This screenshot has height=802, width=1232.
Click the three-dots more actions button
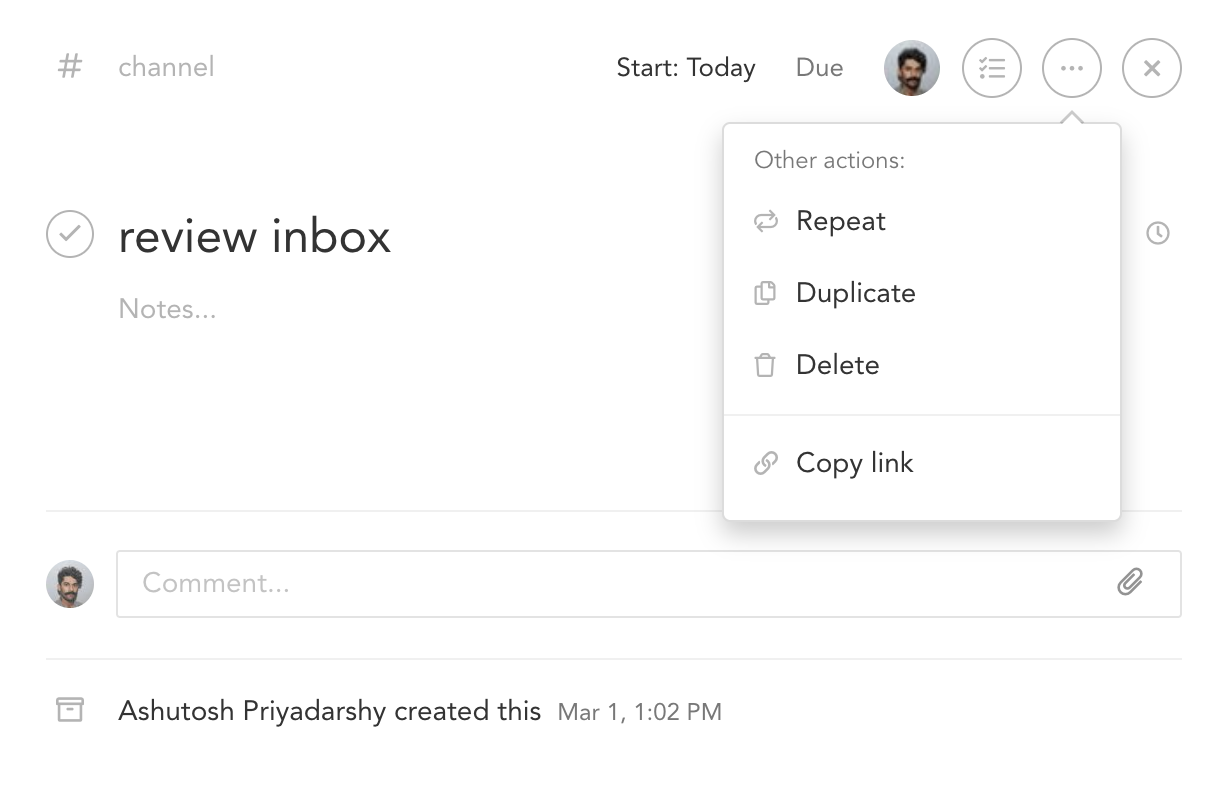pos(1071,68)
